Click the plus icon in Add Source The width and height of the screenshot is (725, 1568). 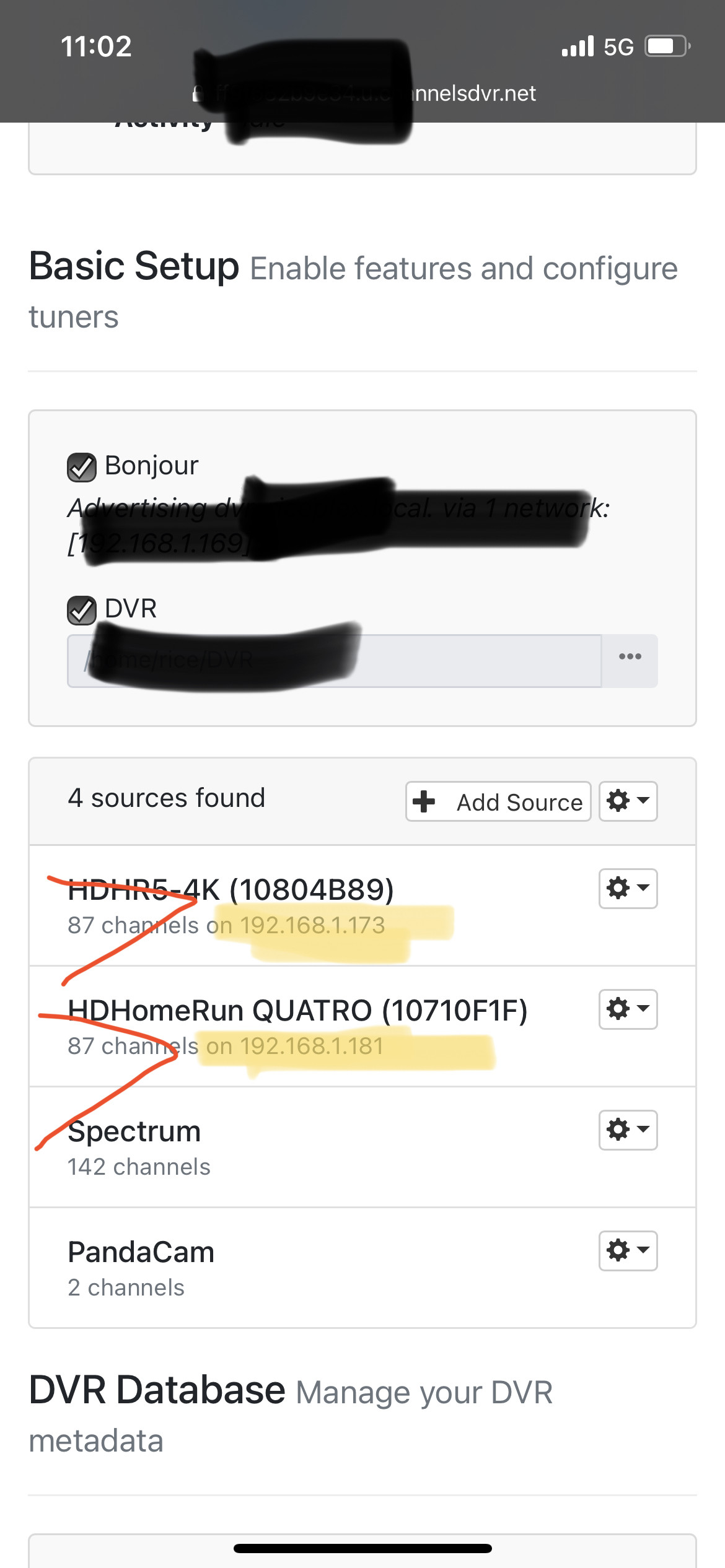(424, 801)
